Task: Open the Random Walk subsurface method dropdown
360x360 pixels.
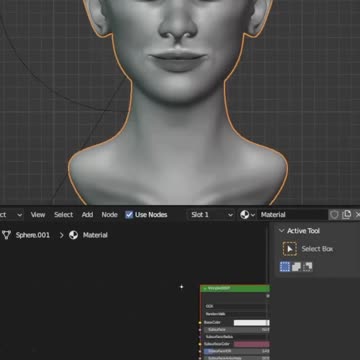Action: point(235,314)
